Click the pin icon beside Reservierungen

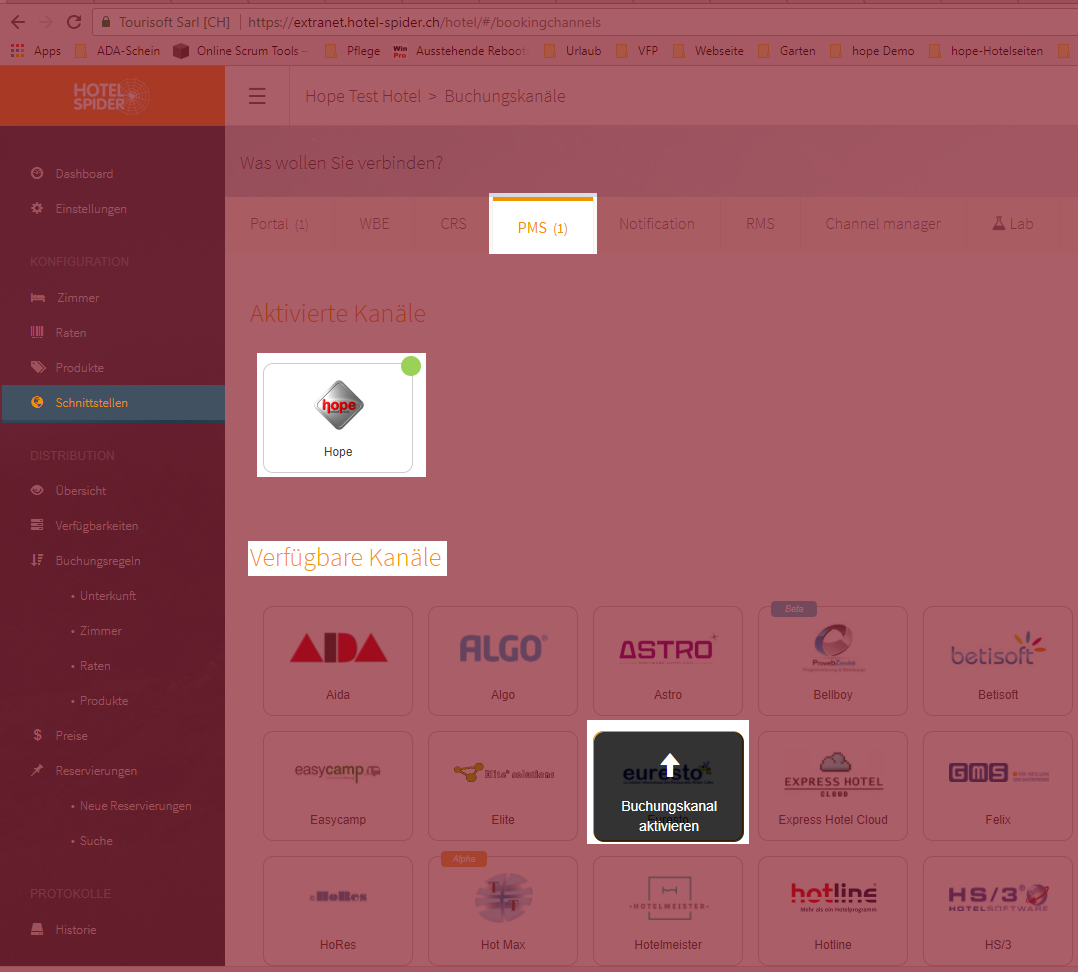[x=37, y=770]
